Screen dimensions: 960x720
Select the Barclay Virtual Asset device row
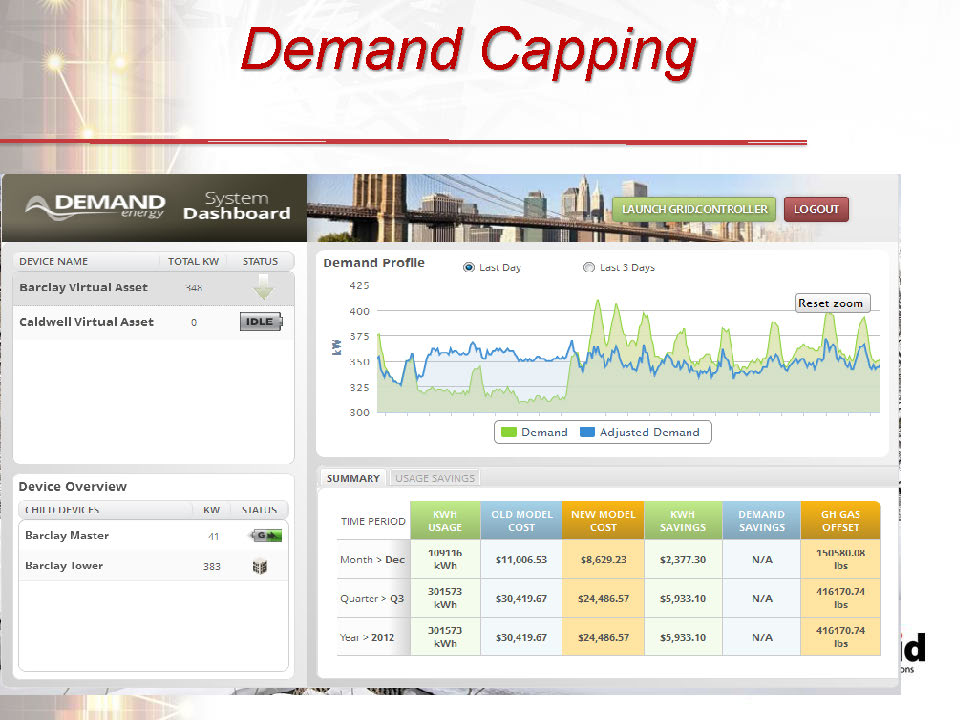(x=84, y=288)
